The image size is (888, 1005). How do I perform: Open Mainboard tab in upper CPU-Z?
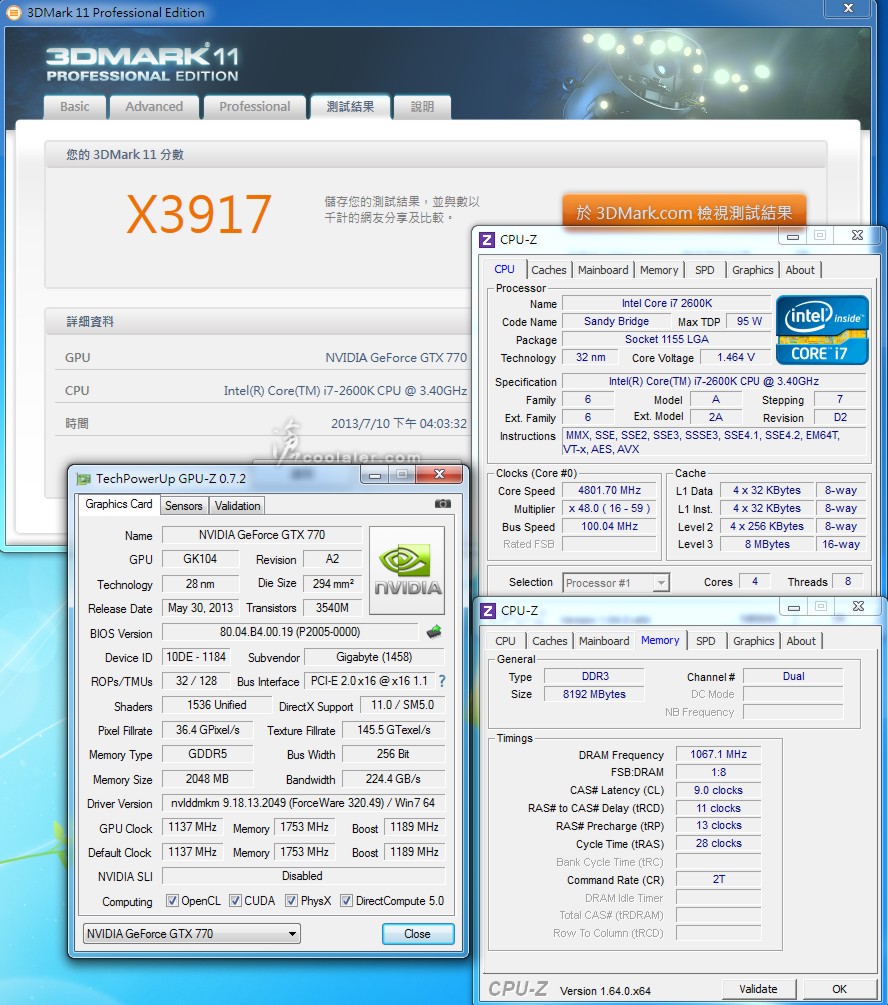click(x=603, y=270)
